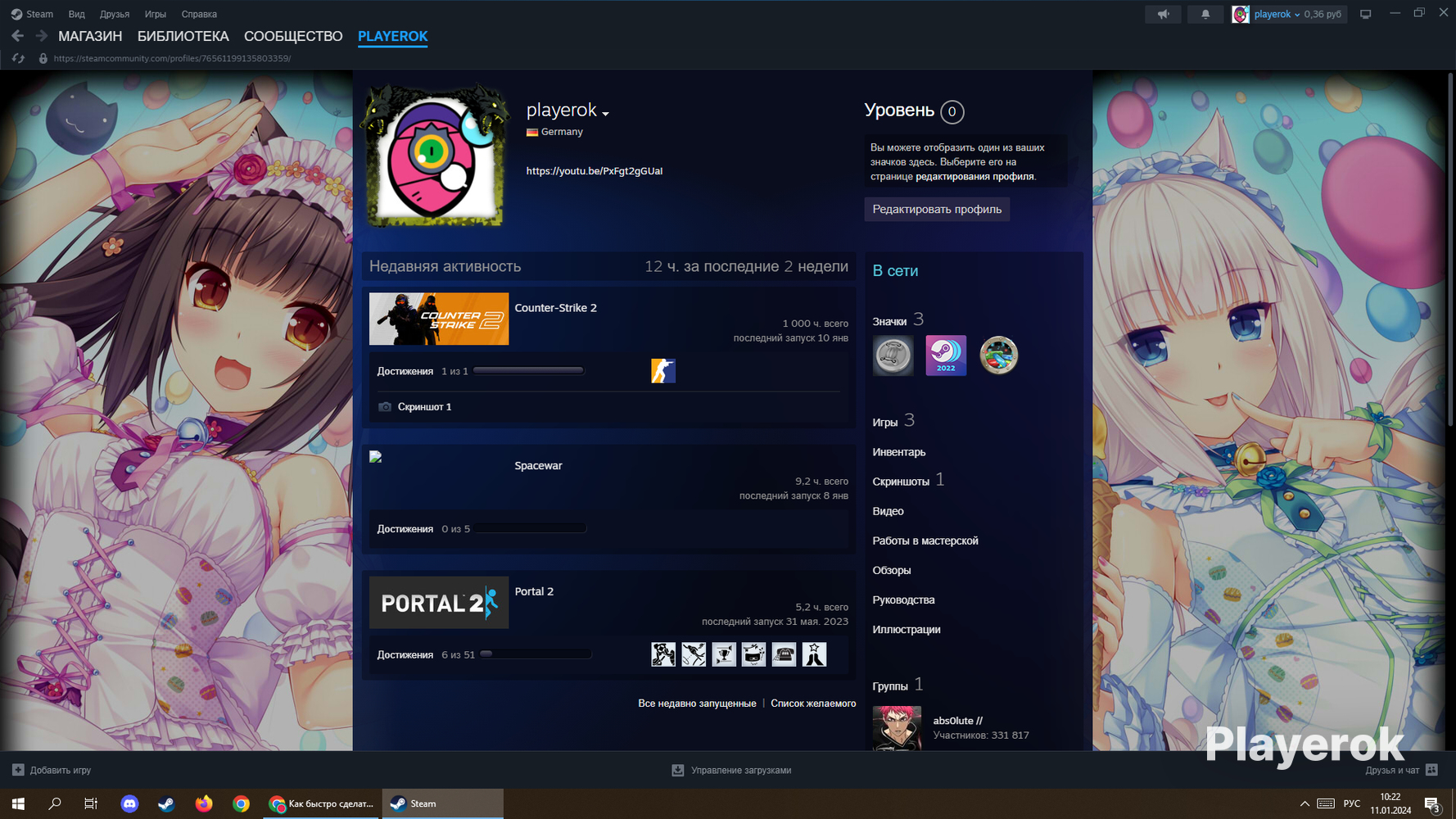The height and width of the screenshot is (819, 1456).
Task: Open the absOlute // group avatar
Action: (x=897, y=728)
